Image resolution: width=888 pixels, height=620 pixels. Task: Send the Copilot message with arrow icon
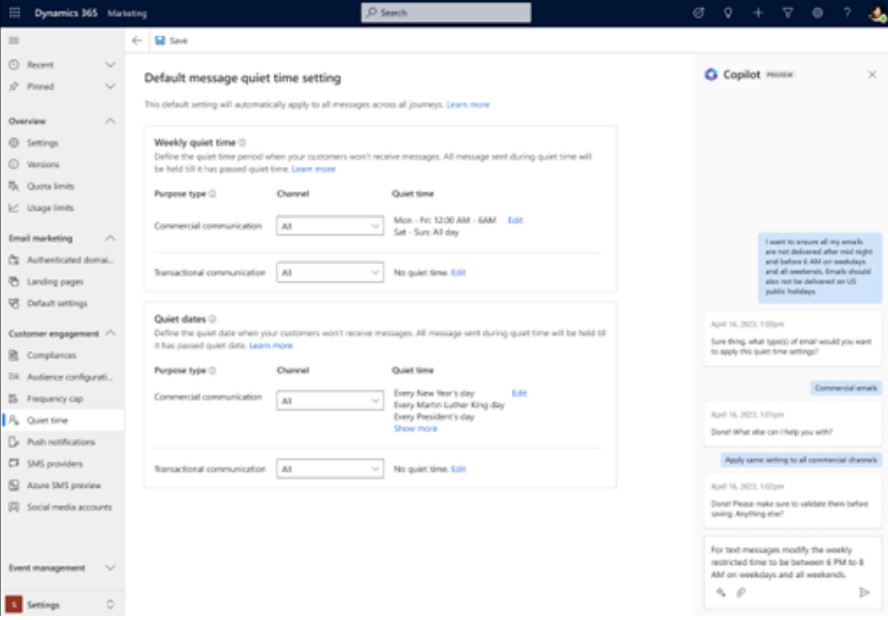(x=864, y=593)
